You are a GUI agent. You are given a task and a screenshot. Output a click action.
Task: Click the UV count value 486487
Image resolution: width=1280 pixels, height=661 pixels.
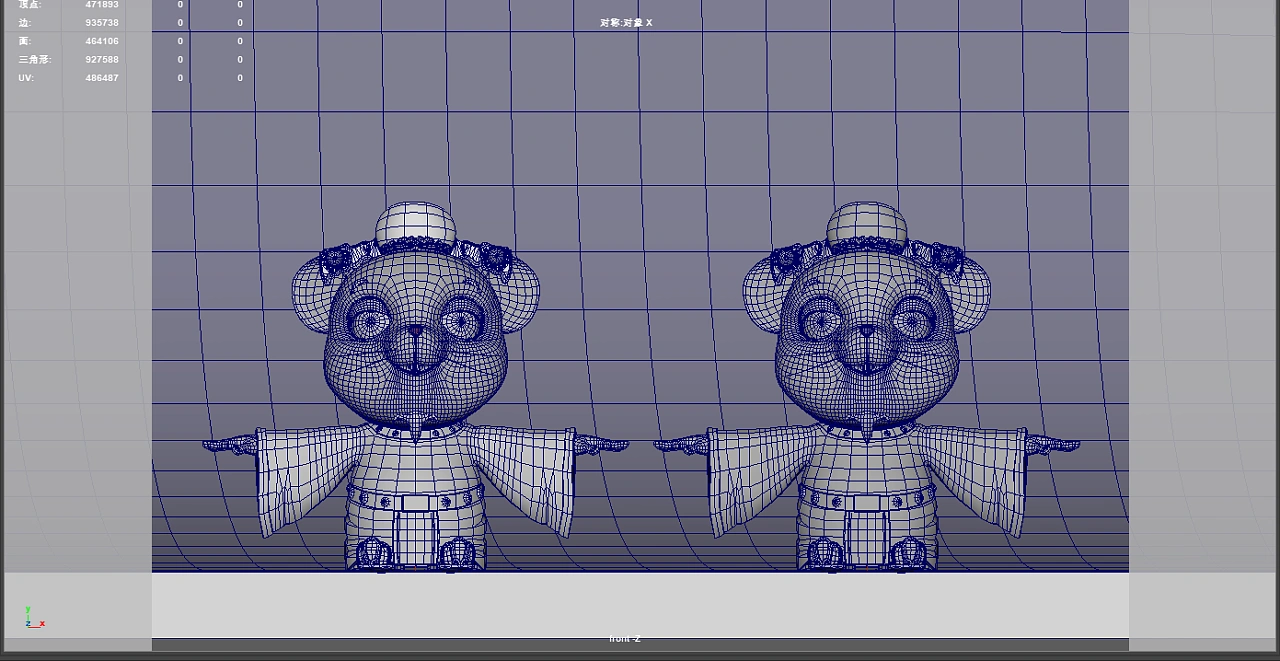pos(102,78)
